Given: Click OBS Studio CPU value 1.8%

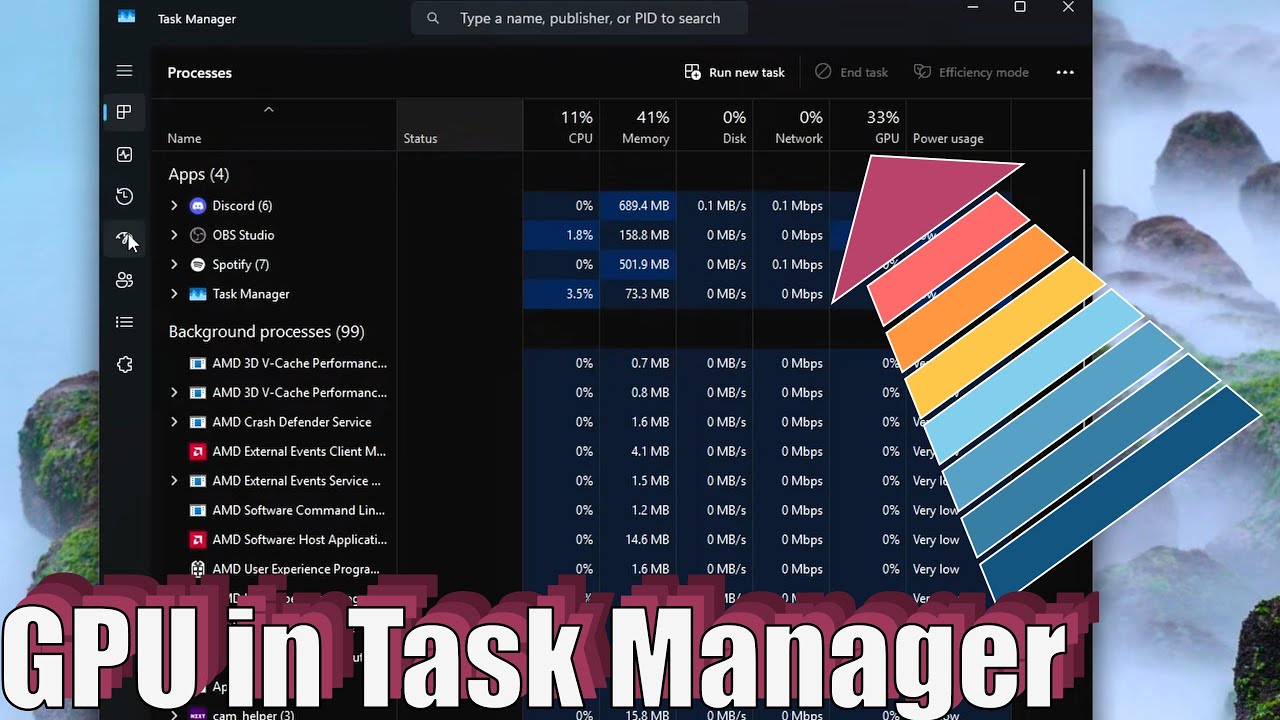Looking at the screenshot, I should (x=579, y=235).
